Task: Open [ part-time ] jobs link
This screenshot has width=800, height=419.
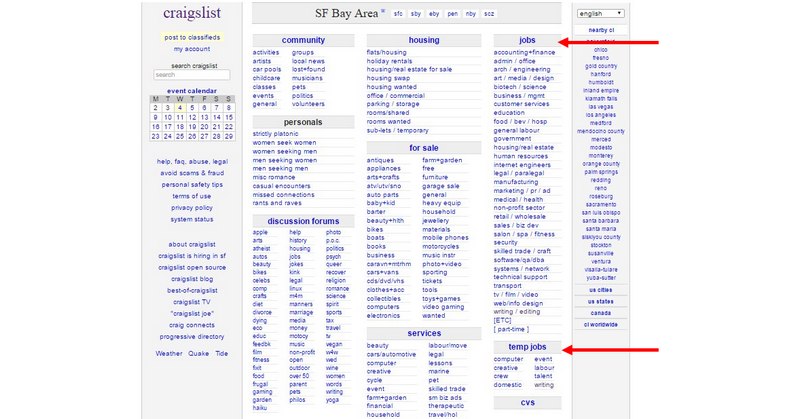Action: click(x=511, y=329)
